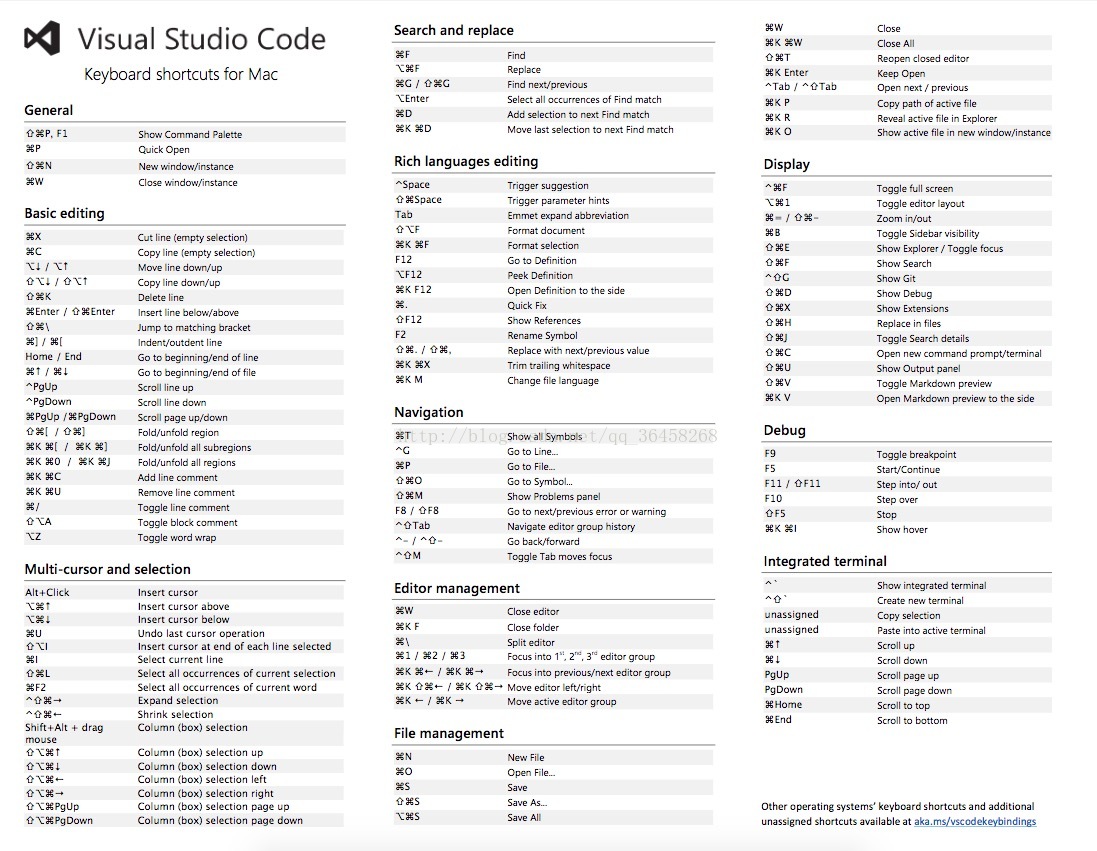The width and height of the screenshot is (1097, 851).
Task: Click the 'Search and replace' heading
Action: tap(453, 30)
